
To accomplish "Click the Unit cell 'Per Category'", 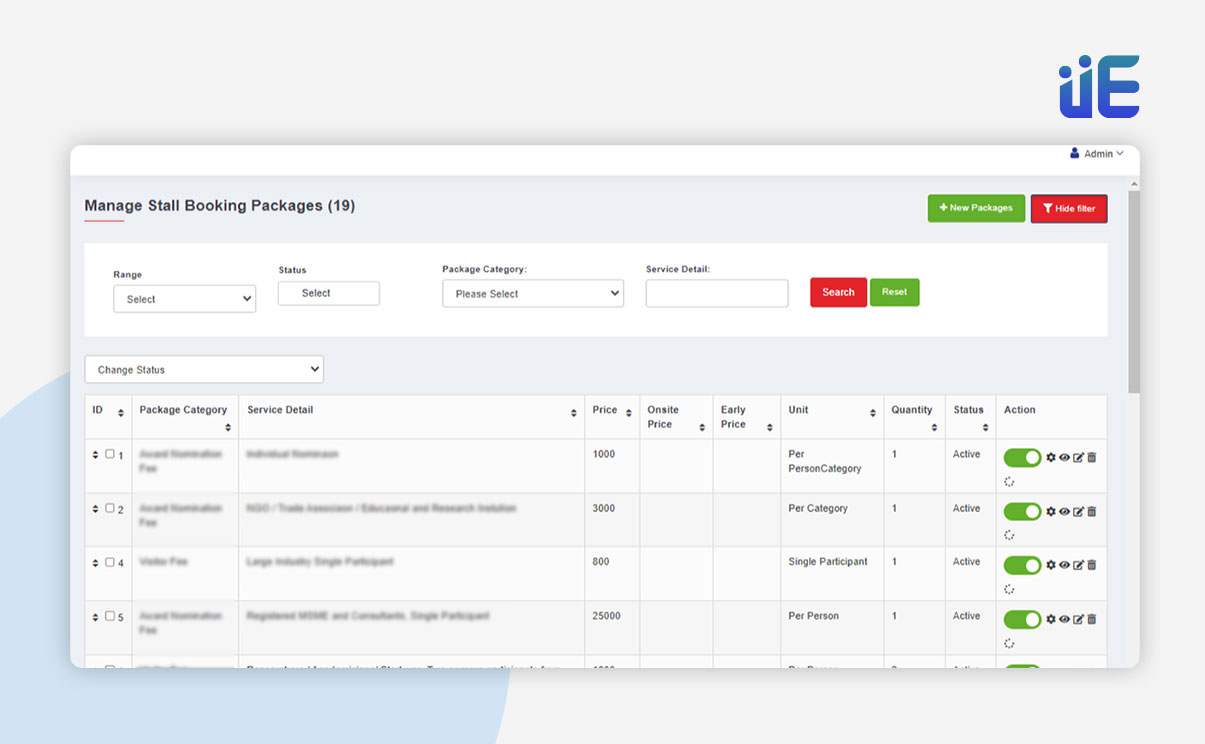I will click(818, 508).
